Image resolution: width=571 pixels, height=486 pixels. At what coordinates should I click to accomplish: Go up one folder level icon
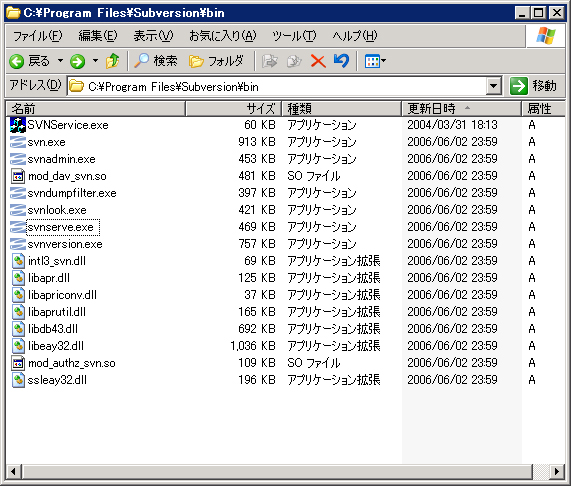(x=112, y=61)
